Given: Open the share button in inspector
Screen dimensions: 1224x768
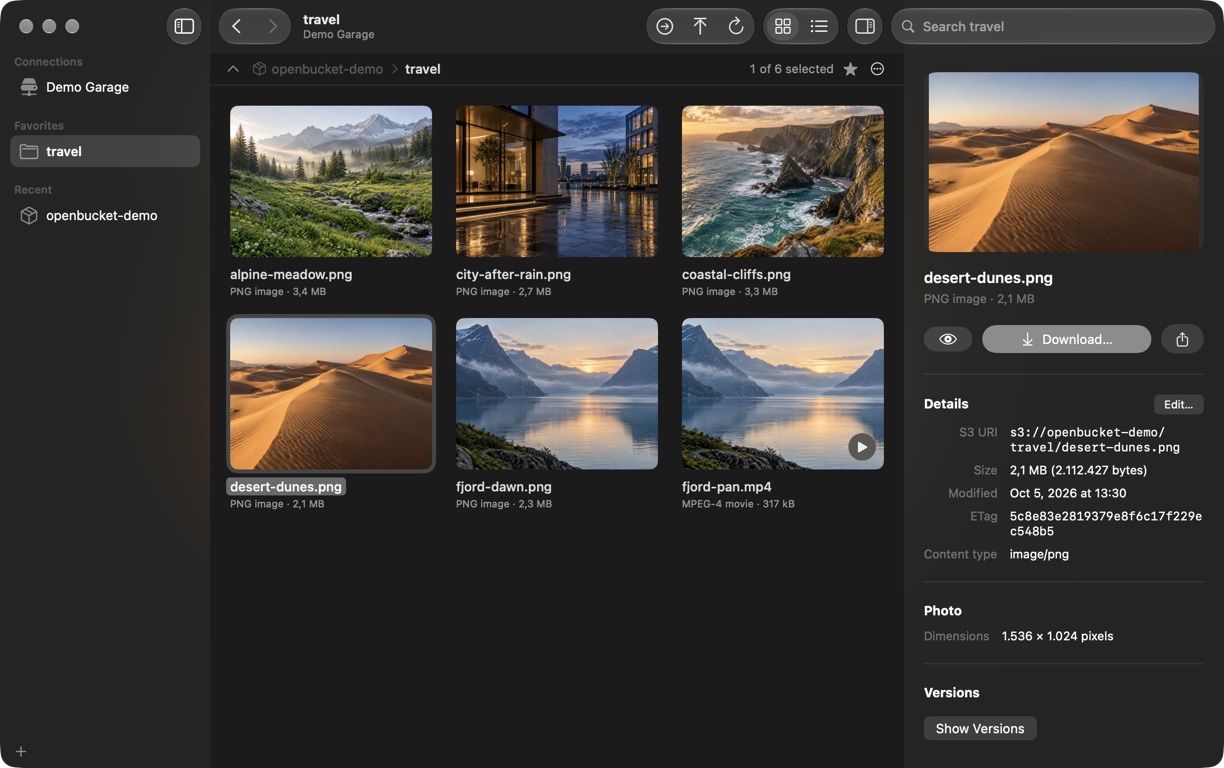Looking at the screenshot, I should point(1182,339).
